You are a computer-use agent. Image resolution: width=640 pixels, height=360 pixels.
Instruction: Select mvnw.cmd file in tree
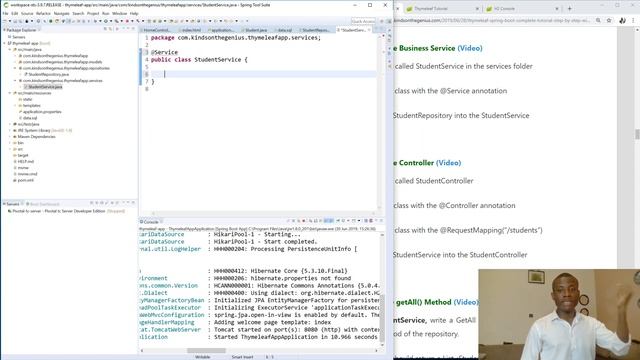click(27, 174)
